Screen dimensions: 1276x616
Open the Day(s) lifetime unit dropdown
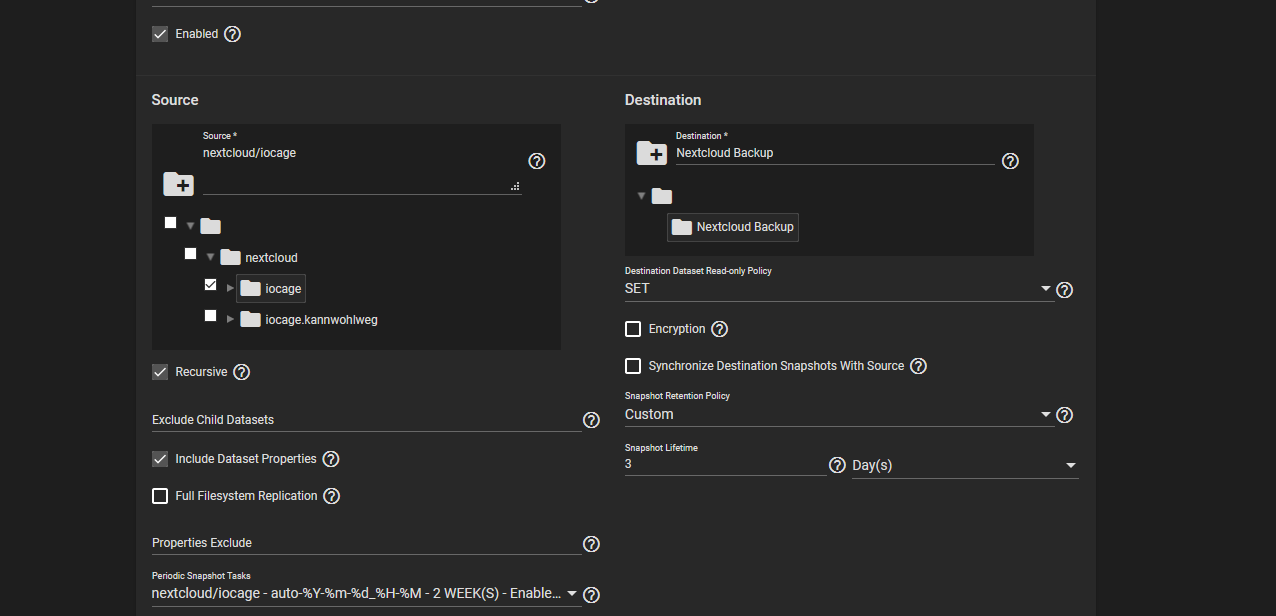tap(965, 466)
